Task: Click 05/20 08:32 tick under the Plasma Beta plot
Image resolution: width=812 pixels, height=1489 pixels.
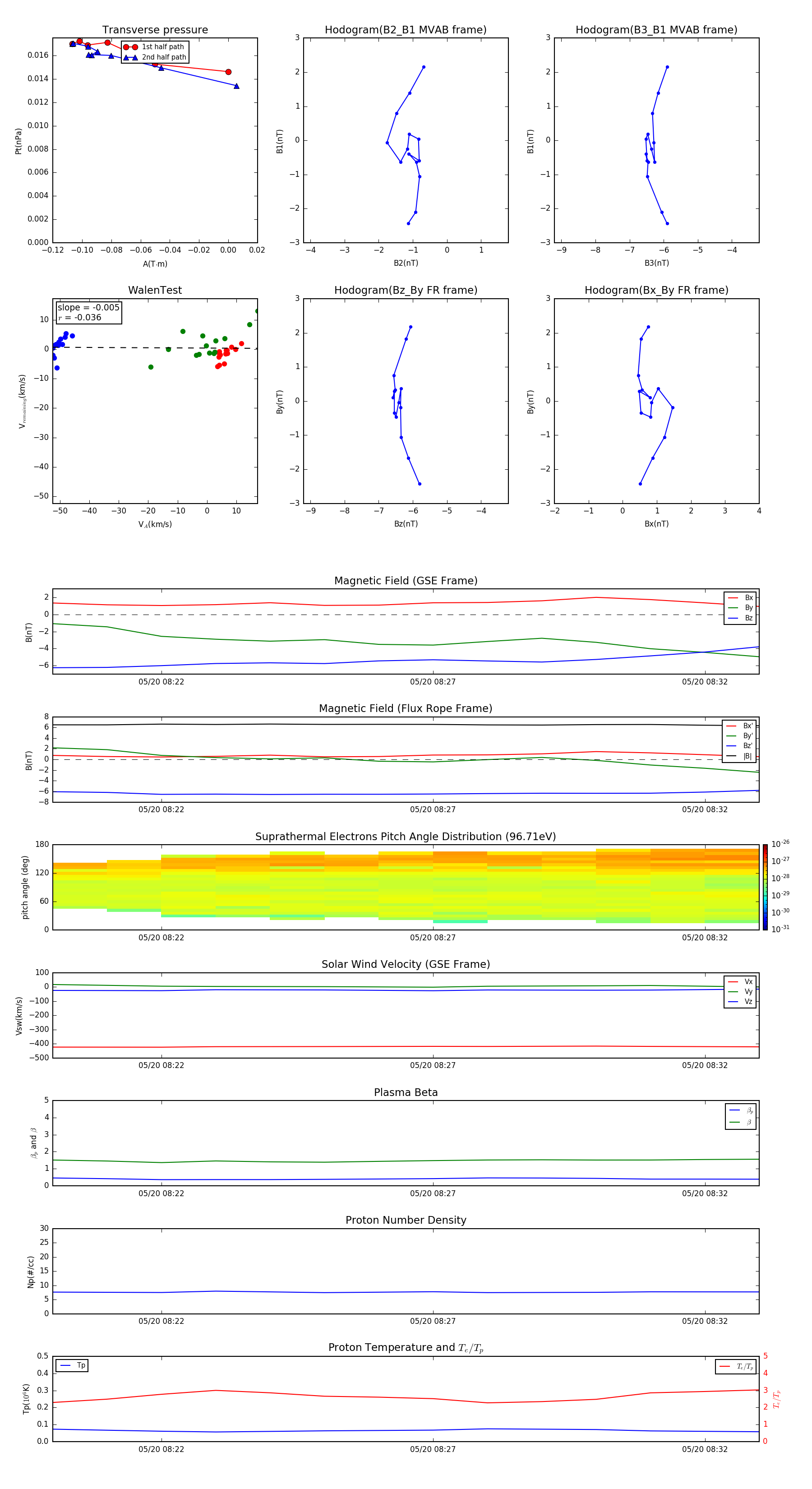Action: 705,1193
